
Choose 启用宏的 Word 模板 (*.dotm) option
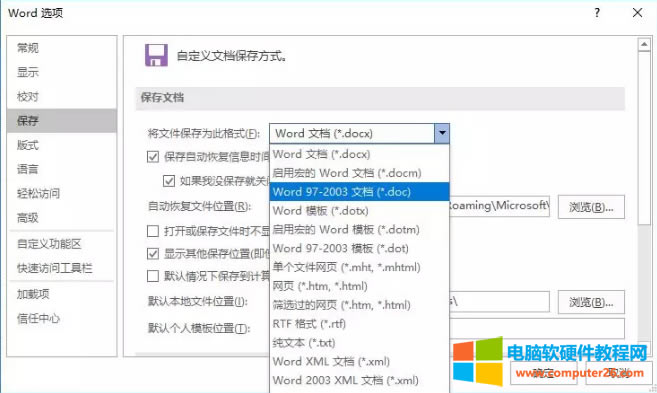359,230
